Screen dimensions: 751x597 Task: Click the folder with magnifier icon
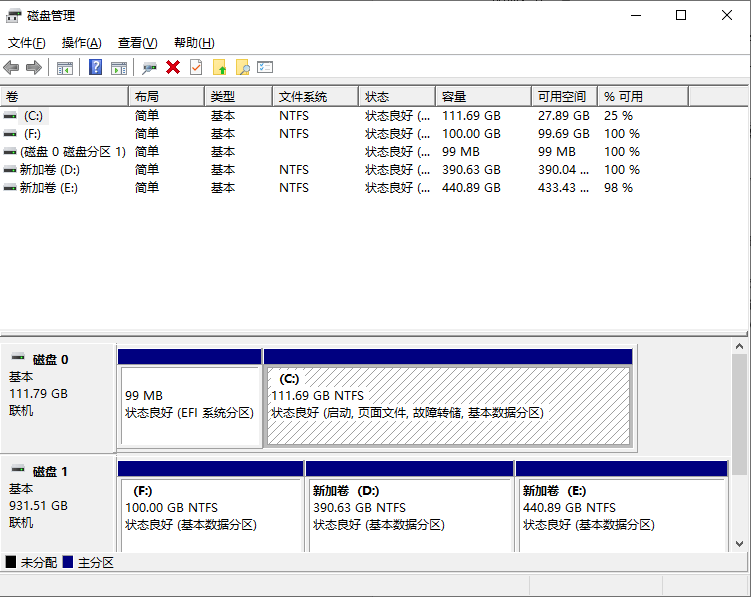click(x=242, y=67)
